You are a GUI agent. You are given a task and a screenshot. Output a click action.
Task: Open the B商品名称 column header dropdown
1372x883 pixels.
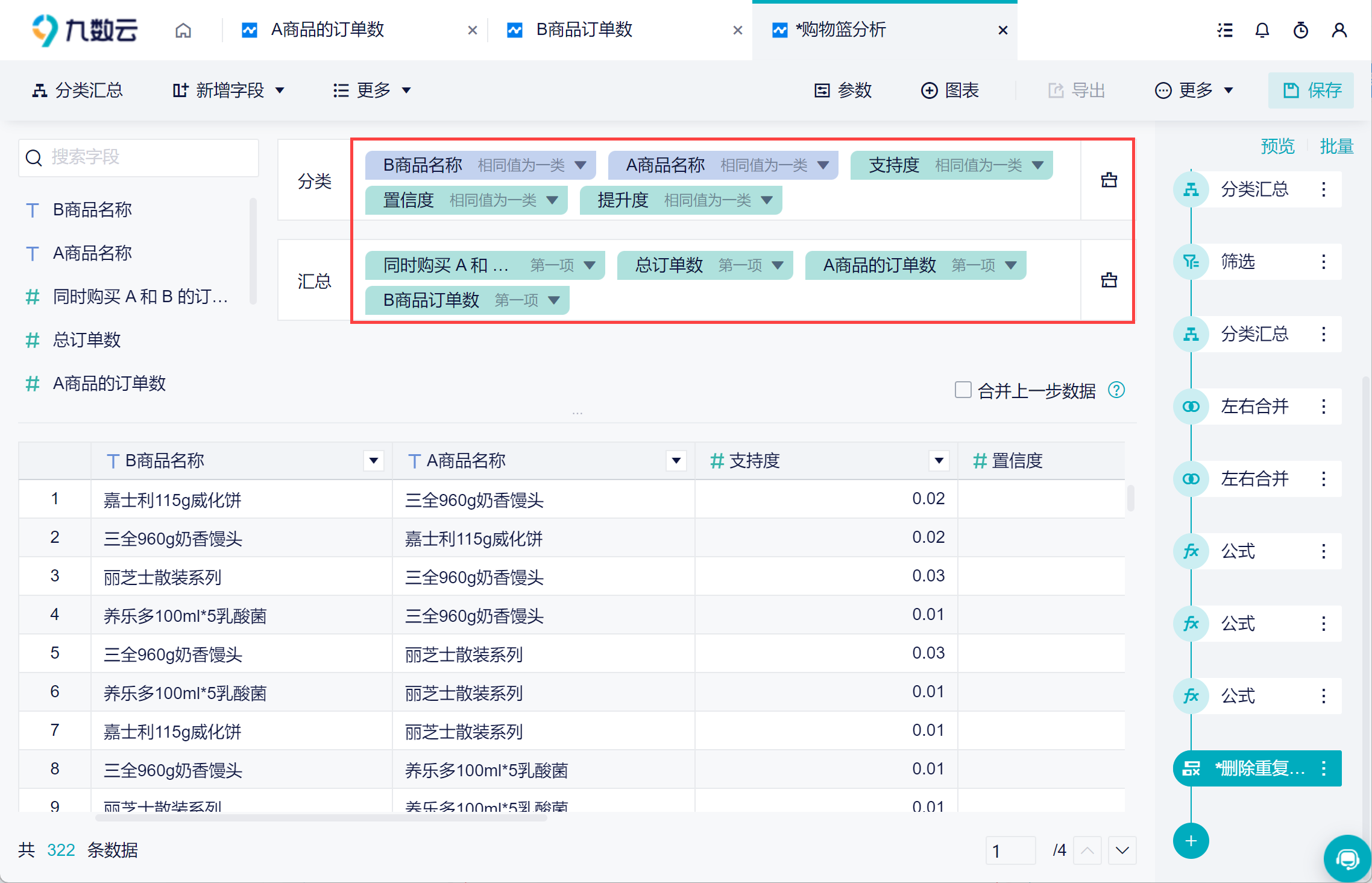pyautogui.click(x=374, y=461)
